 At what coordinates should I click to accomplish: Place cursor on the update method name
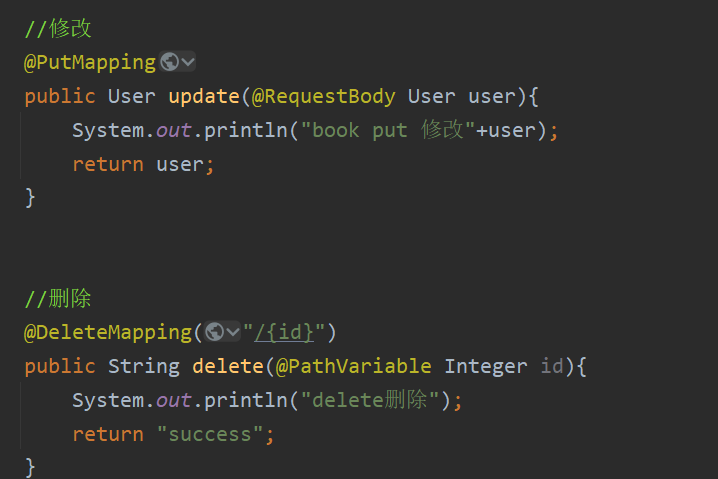[204, 96]
